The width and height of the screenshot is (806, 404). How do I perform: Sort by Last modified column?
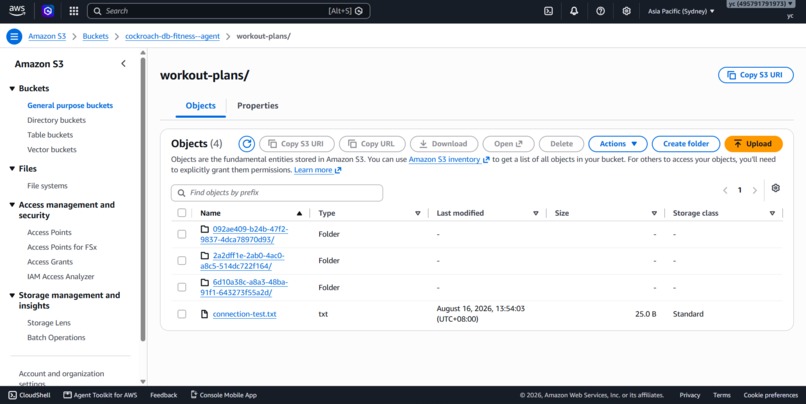536,213
